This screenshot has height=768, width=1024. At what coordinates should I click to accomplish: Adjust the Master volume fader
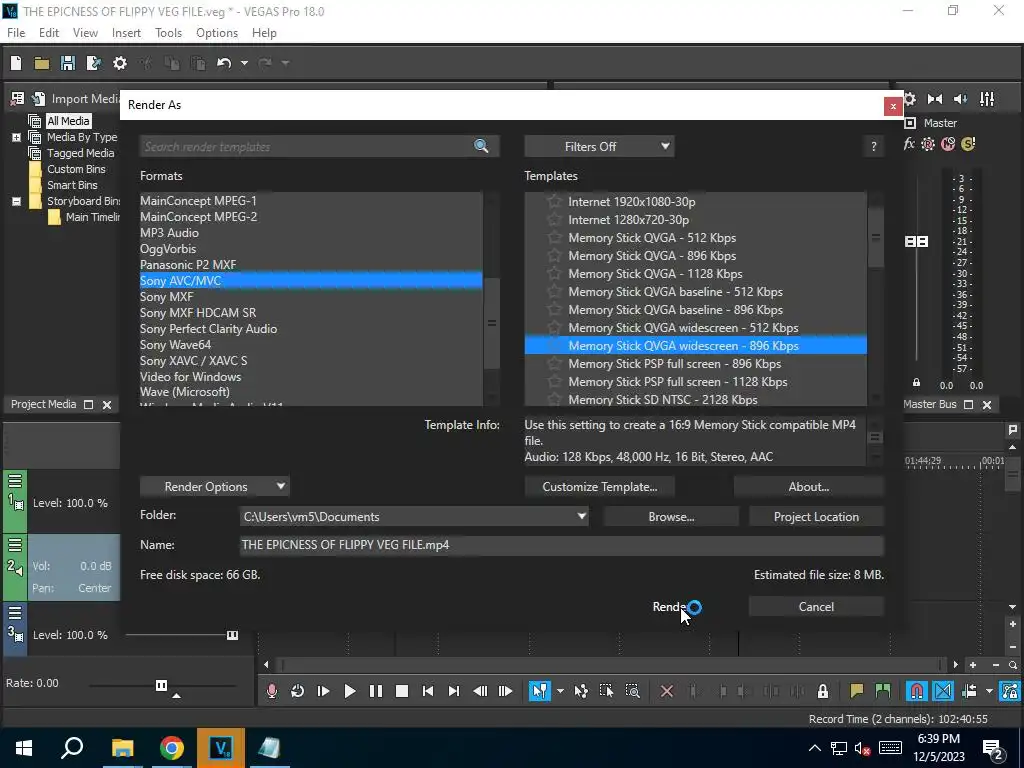pyautogui.click(x=916, y=242)
